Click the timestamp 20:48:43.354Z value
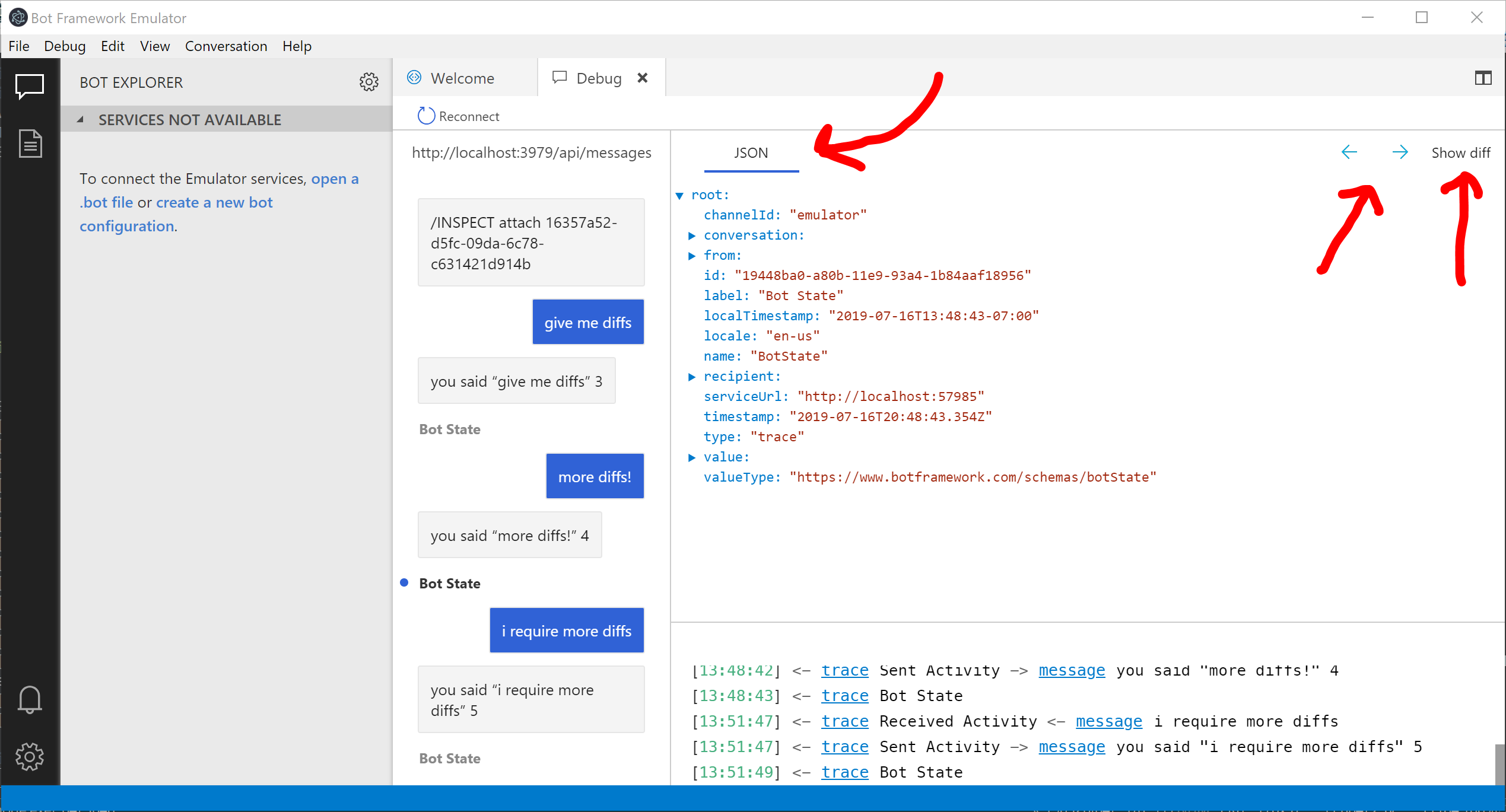 point(891,417)
